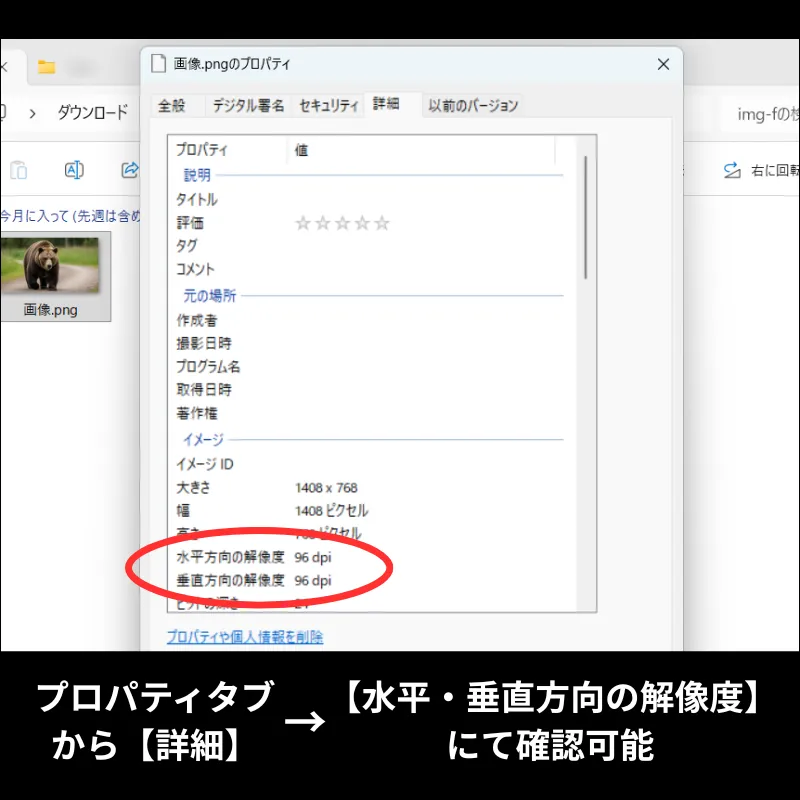The height and width of the screenshot is (800, 800).
Task: Click the rotate right icon
Action: pos(731,170)
